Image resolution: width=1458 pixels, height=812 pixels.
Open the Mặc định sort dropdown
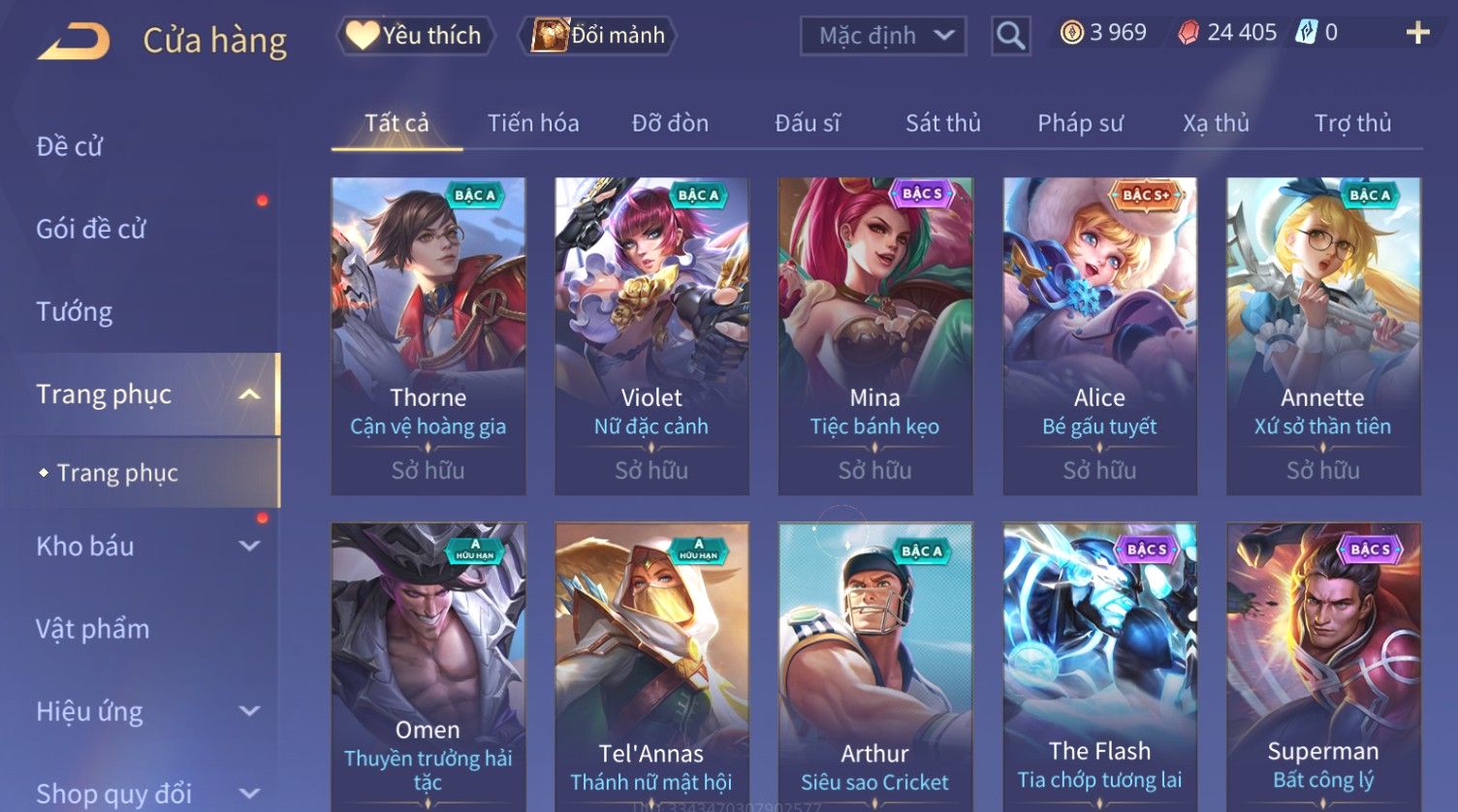[883, 36]
